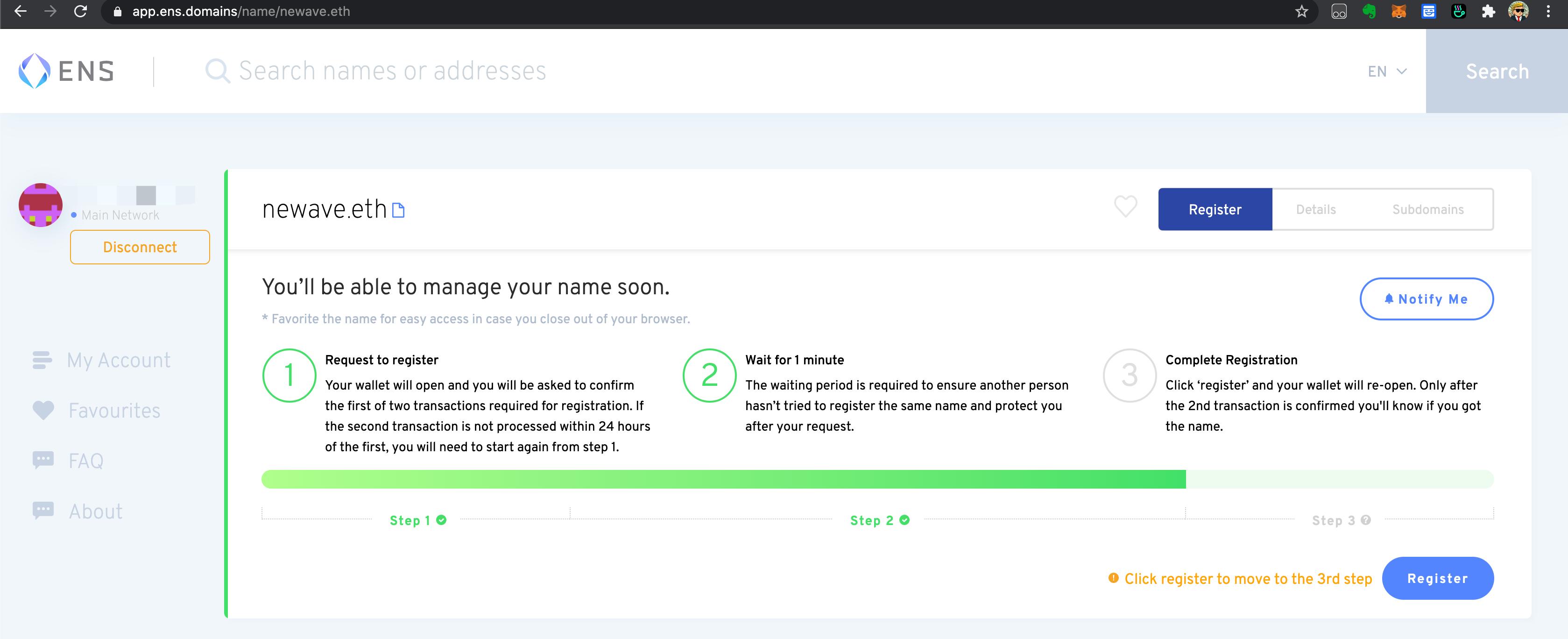
Task: Reload the page
Action: (x=80, y=12)
